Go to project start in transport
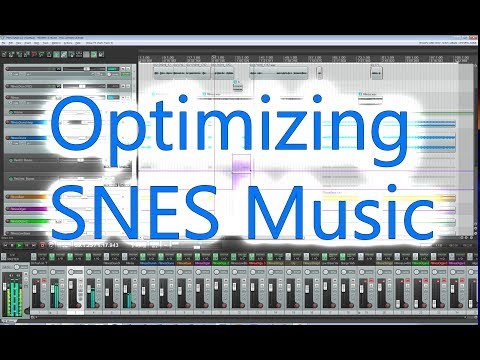This screenshot has height=360, width=480. tap(5, 245)
